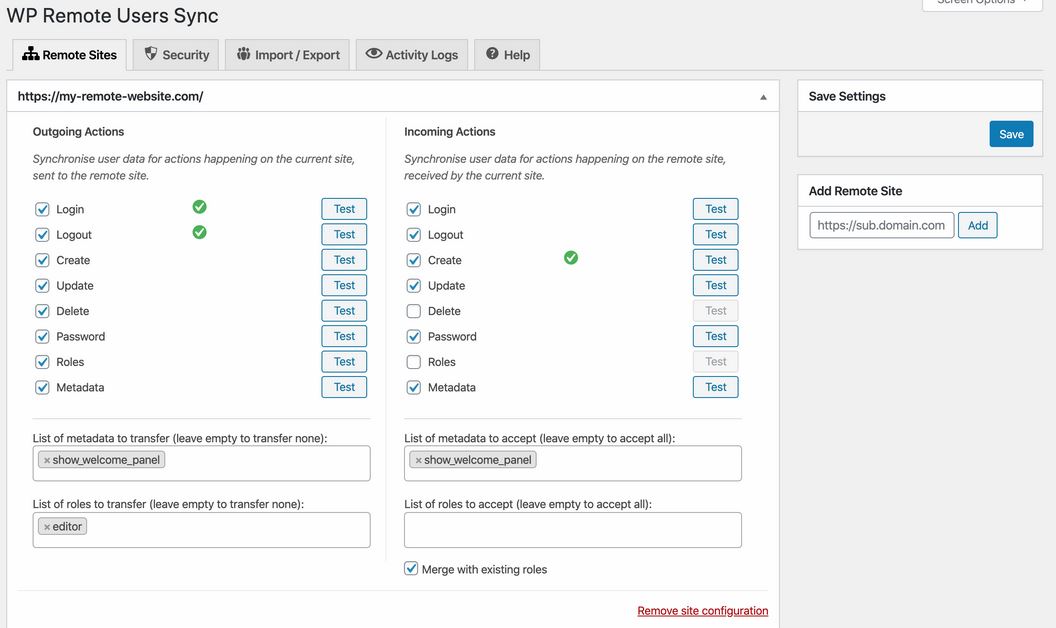Open the Remote Sites tab
1056x628 pixels.
click(69, 55)
